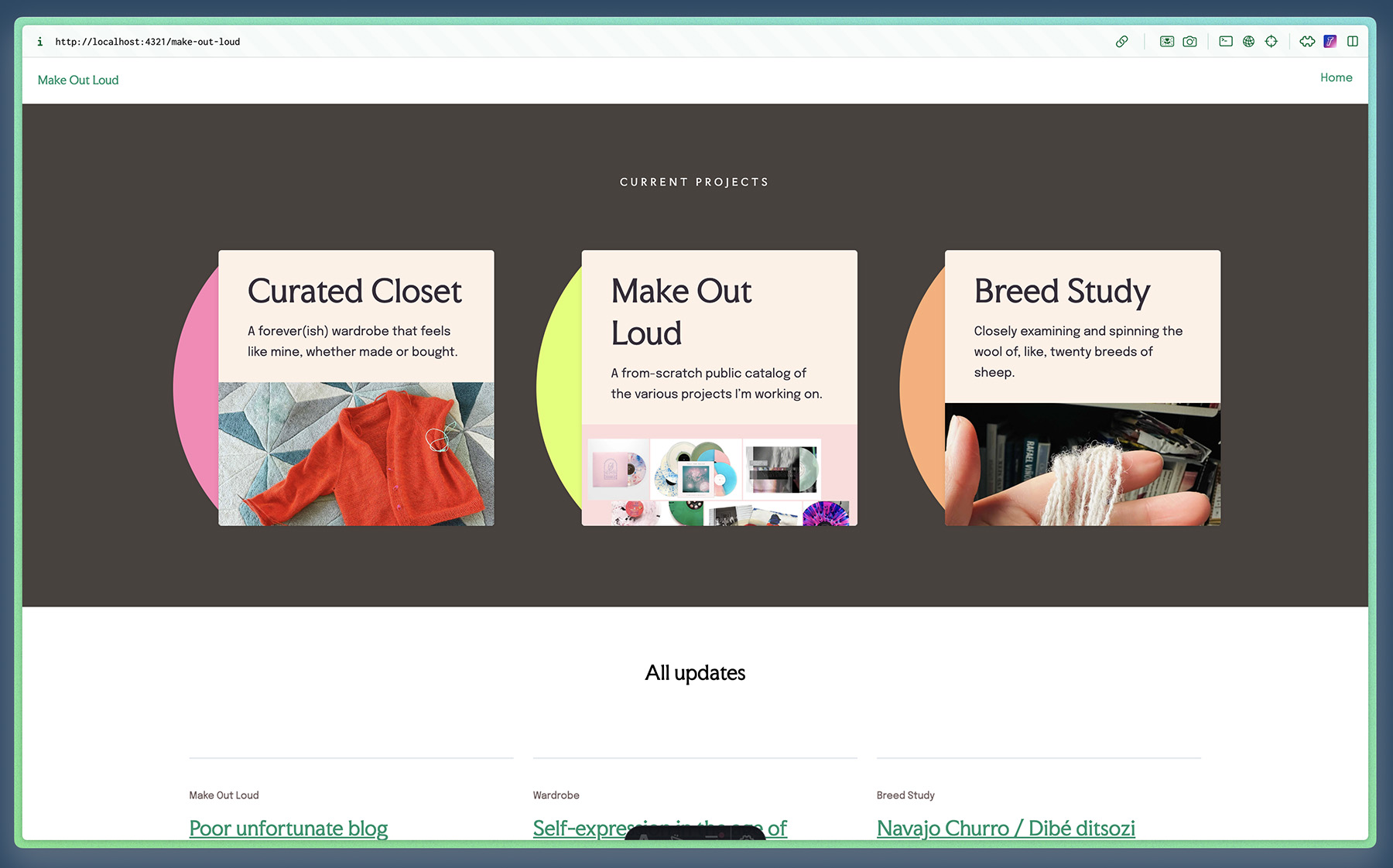Open the Navajo Churro / Dibé ditsozi link
1393x868 pixels.
tap(1005, 828)
